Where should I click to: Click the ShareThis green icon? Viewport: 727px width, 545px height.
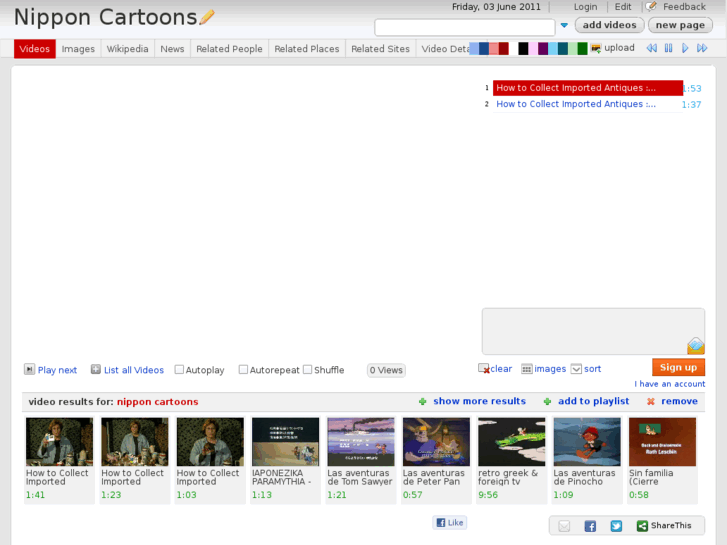[x=642, y=526]
